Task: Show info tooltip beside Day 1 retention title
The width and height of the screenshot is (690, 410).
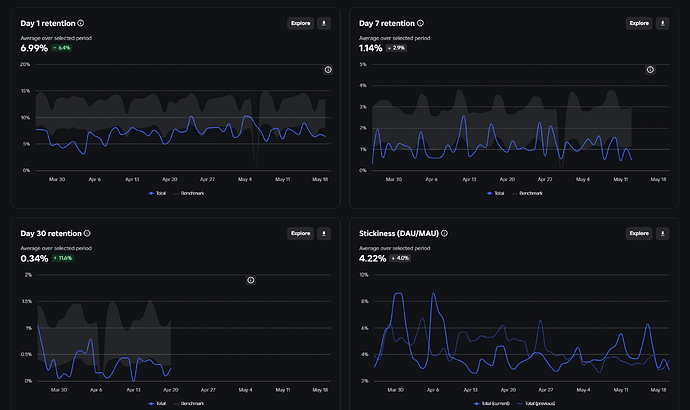Action: click(81, 23)
